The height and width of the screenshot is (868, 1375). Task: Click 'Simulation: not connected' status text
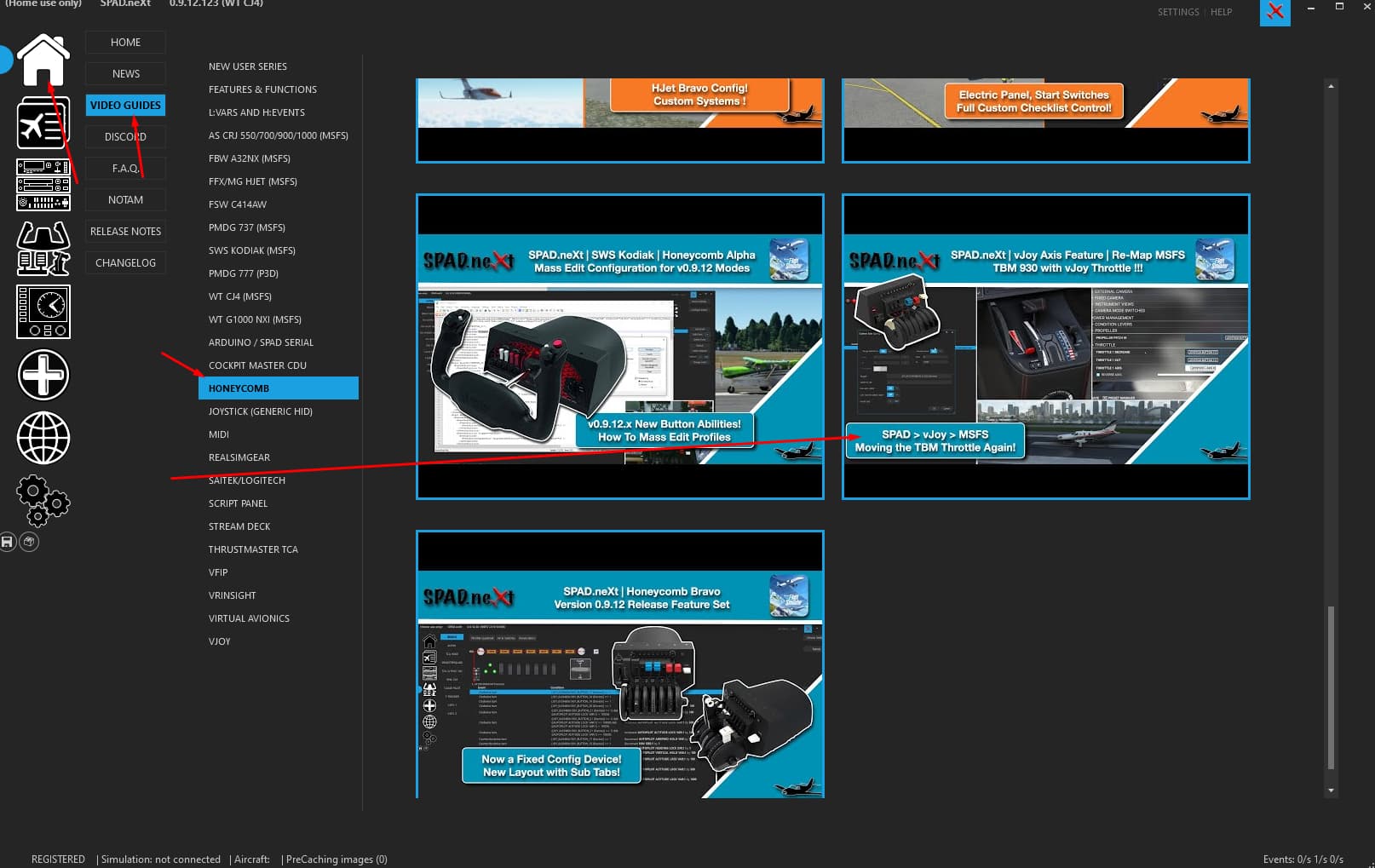click(x=160, y=859)
